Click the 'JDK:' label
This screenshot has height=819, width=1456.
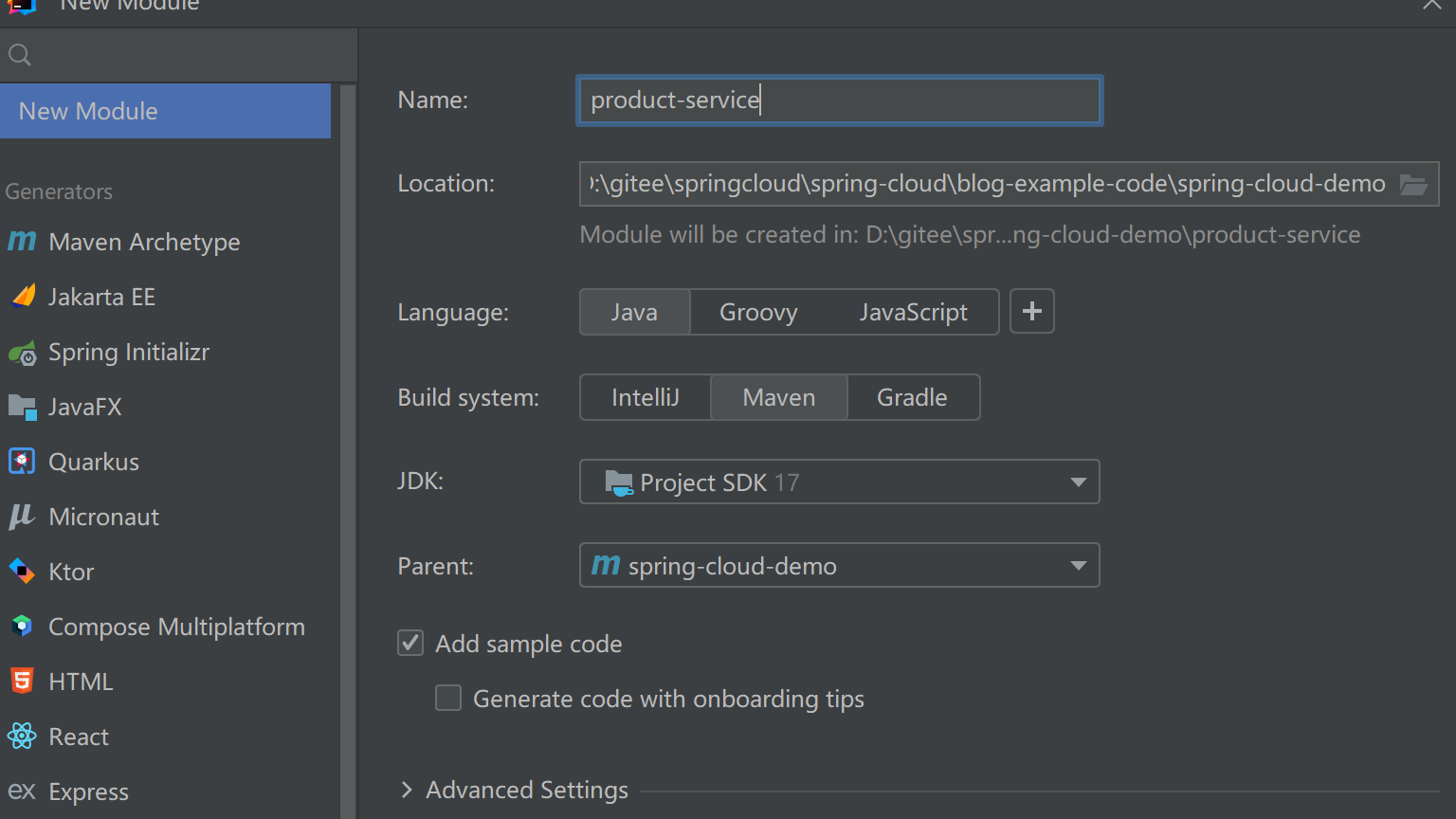(x=420, y=481)
